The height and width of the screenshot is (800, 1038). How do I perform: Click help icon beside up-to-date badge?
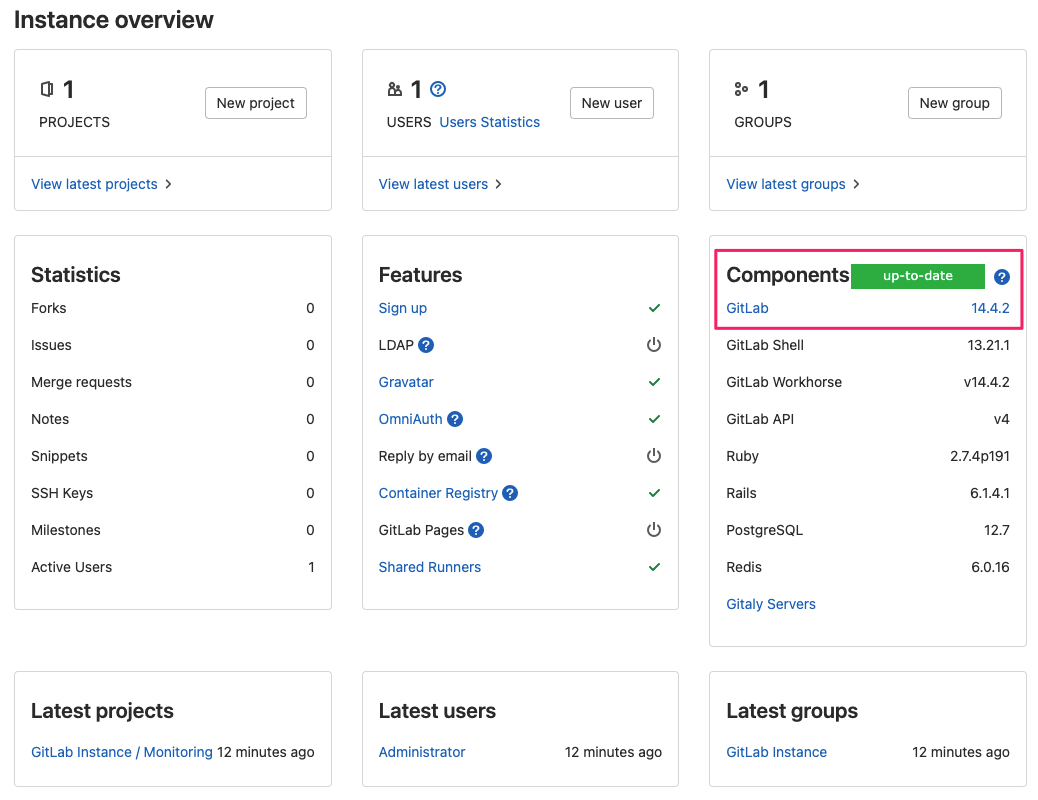pos(1002,277)
